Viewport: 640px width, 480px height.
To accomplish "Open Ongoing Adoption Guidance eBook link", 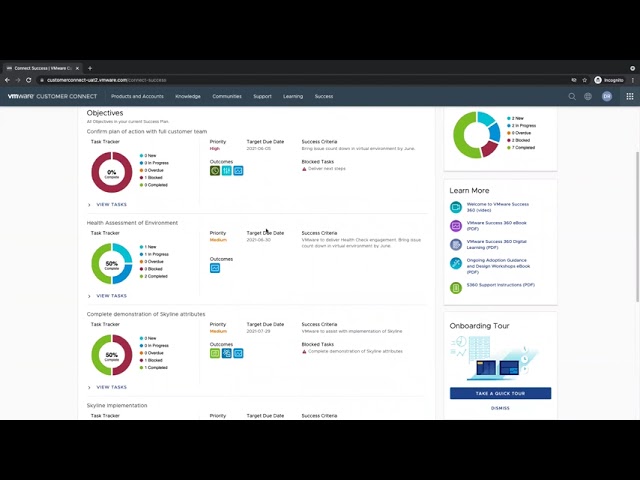I will click(x=498, y=266).
